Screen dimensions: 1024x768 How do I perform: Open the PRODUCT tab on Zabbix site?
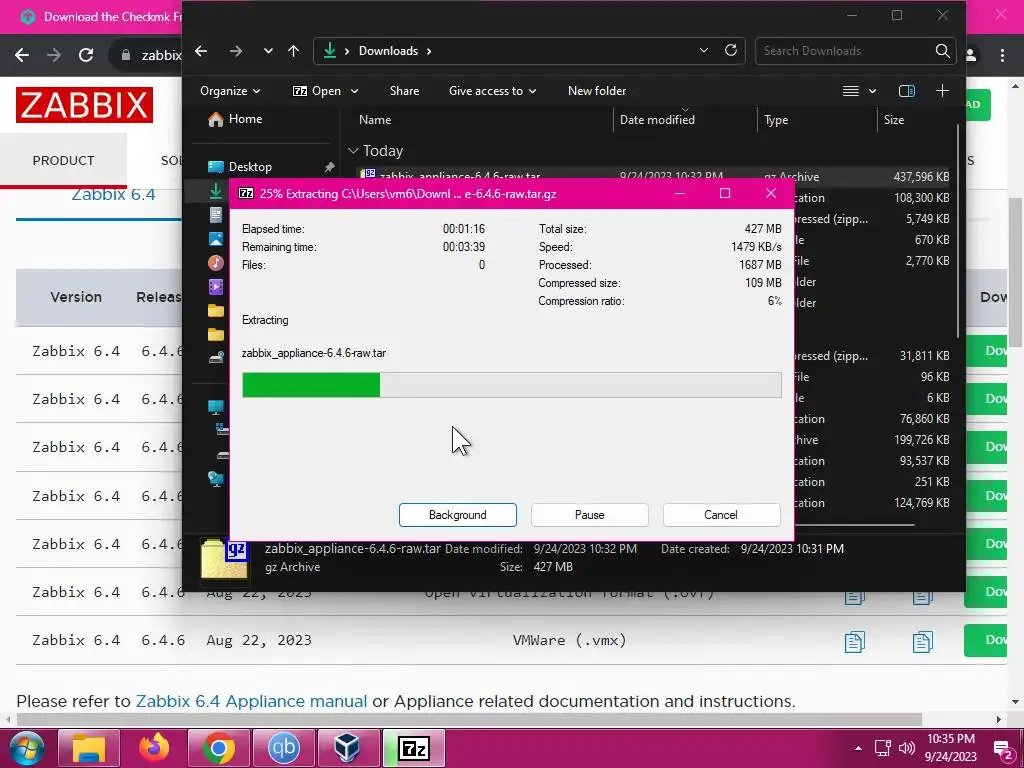pos(63,161)
